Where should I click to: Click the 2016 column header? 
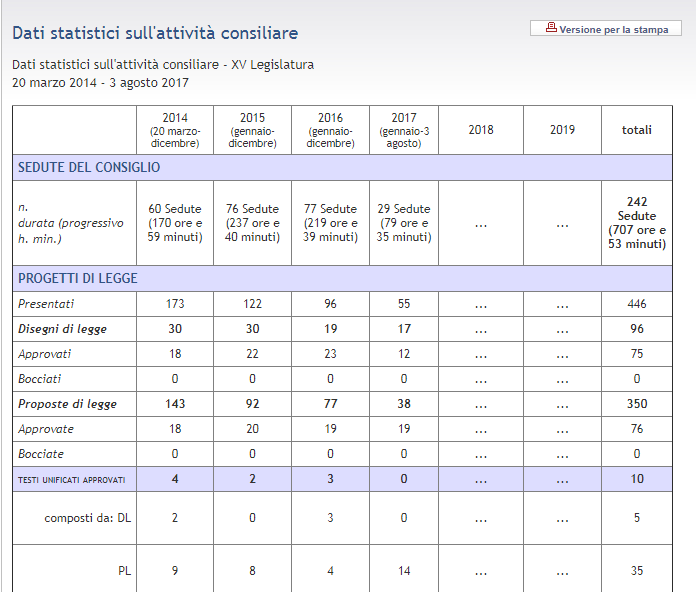(330, 130)
